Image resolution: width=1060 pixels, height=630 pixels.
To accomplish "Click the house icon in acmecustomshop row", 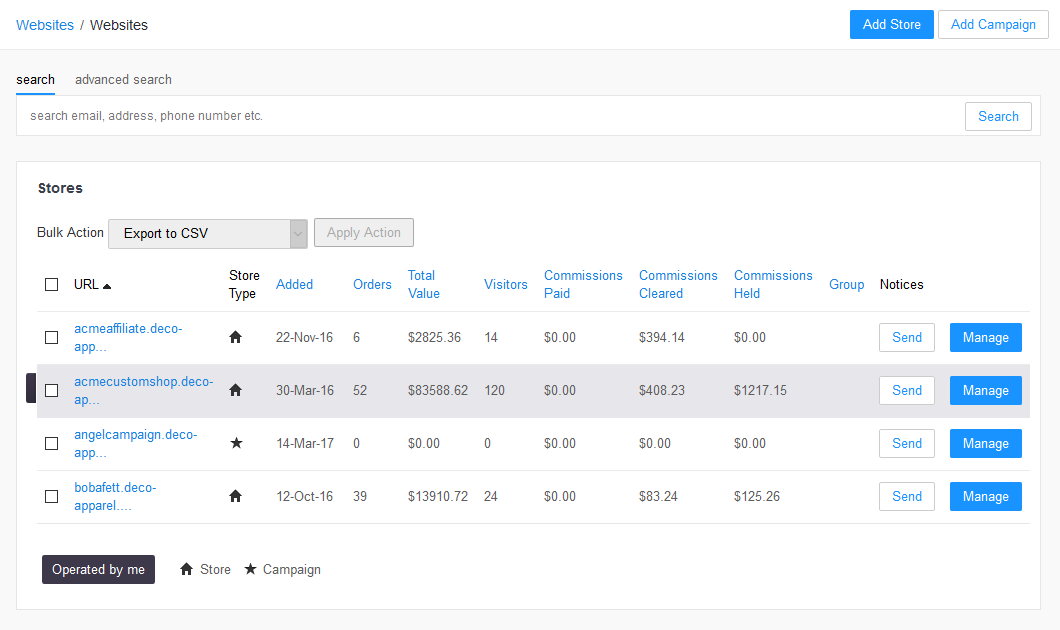I will [x=235, y=389].
